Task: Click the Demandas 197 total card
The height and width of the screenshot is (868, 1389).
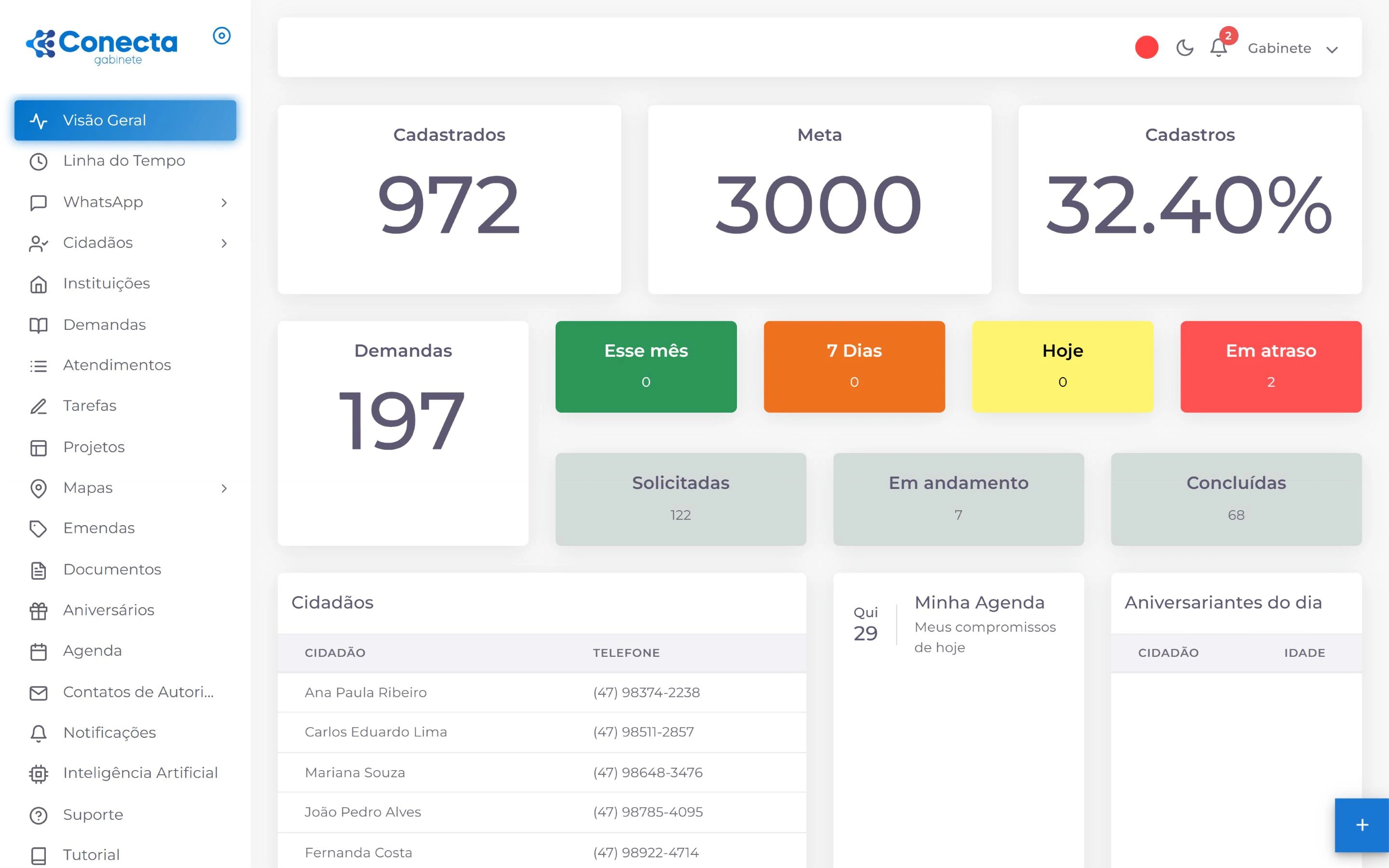Action: [403, 433]
